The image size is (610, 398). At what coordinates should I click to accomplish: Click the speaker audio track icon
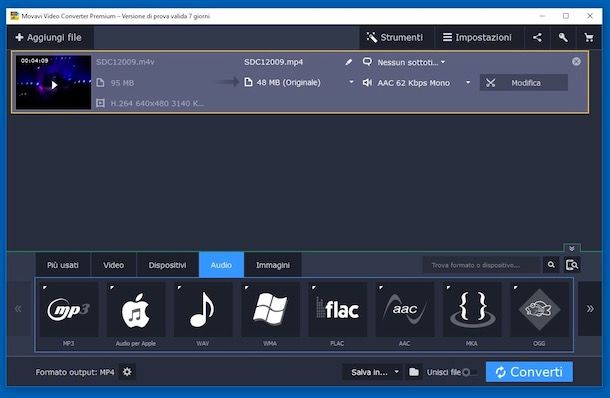367,82
